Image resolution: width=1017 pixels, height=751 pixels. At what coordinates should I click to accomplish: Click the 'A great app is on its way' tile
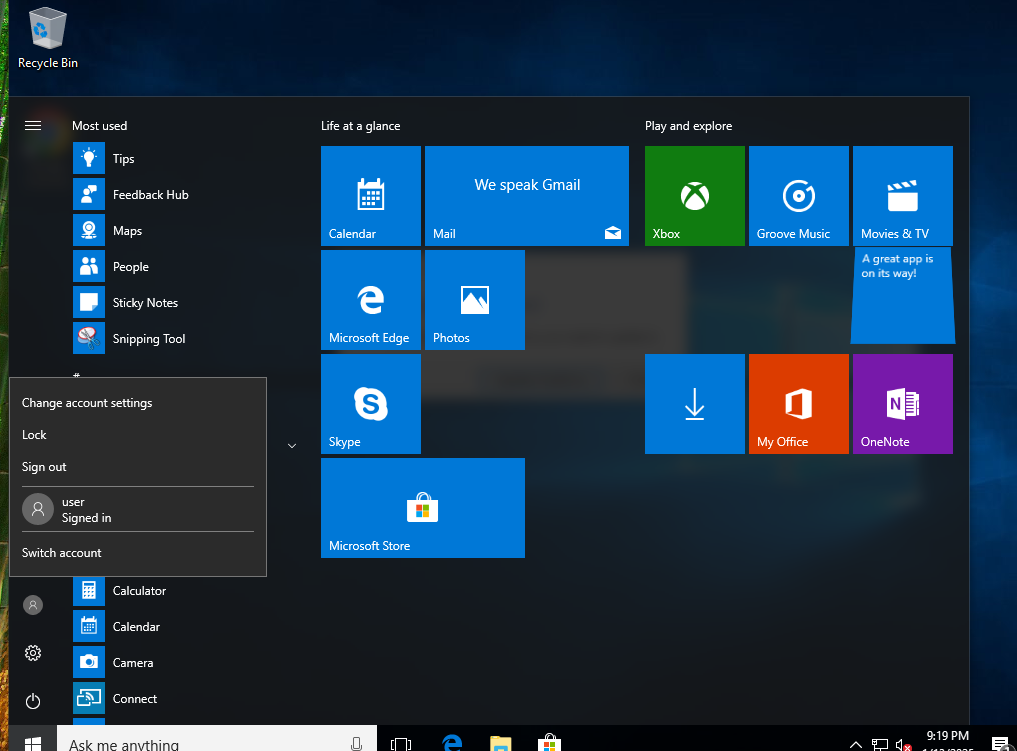[x=903, y=295]
